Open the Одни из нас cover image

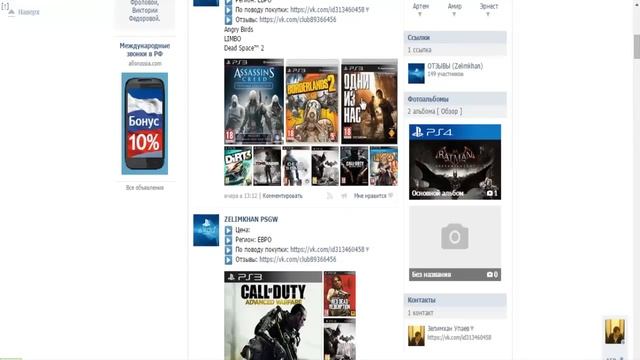click(x=369, y=101)
